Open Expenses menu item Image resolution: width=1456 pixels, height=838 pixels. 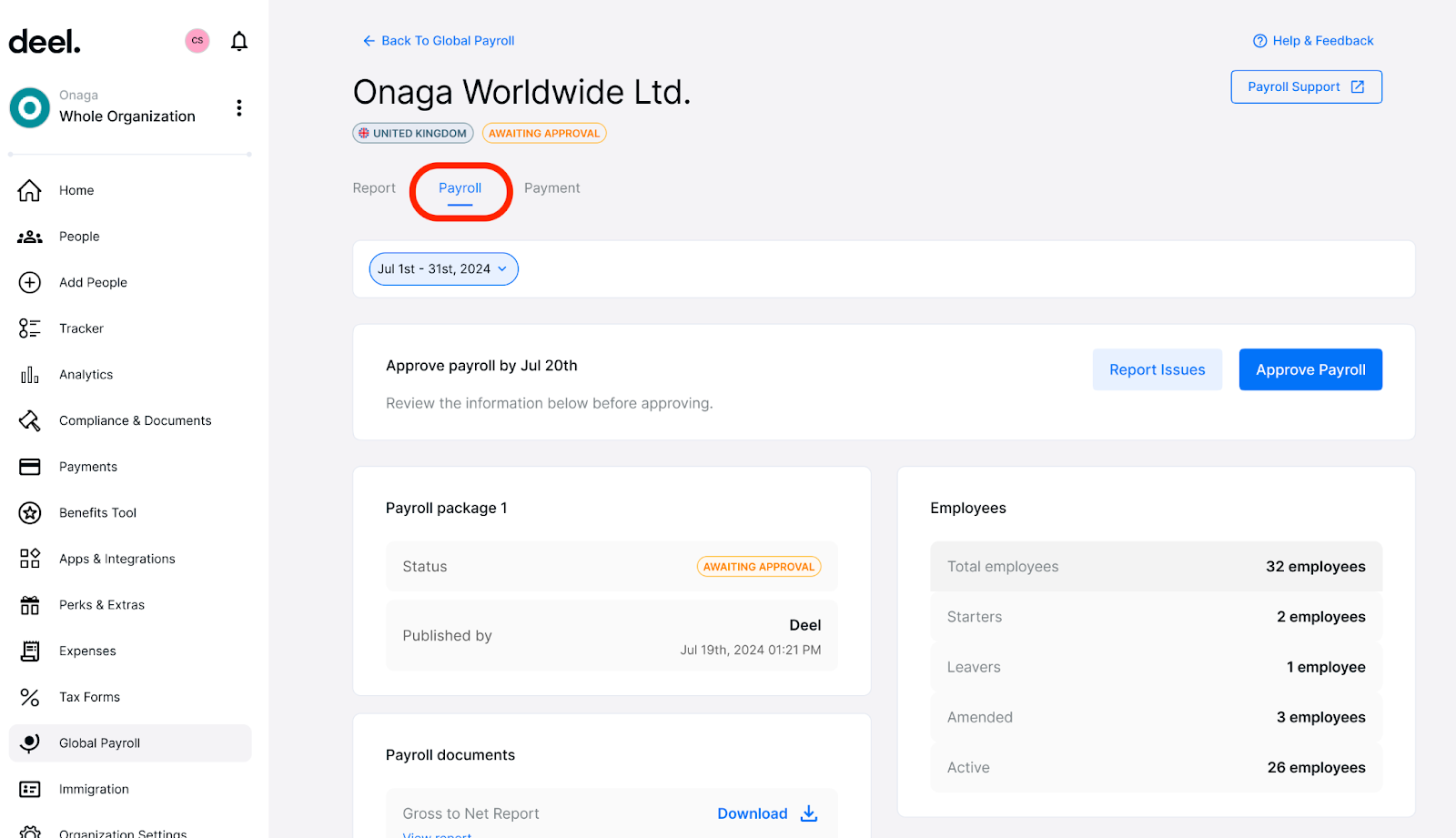click(130, 651)
